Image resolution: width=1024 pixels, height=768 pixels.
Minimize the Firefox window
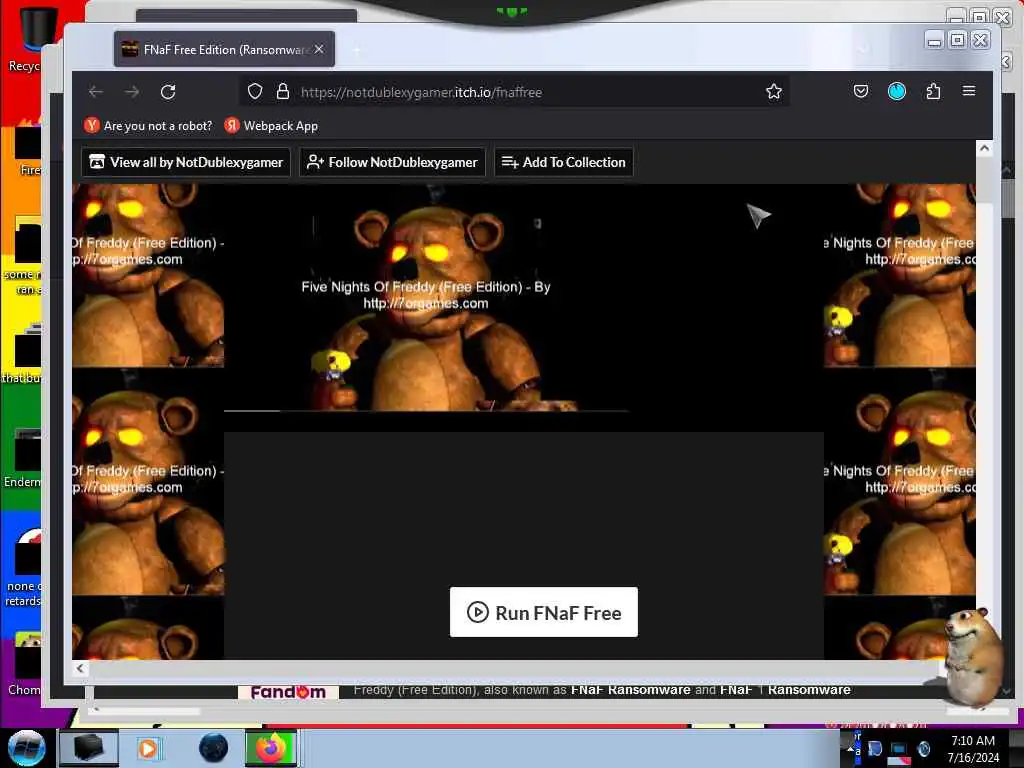coord(935,40)
